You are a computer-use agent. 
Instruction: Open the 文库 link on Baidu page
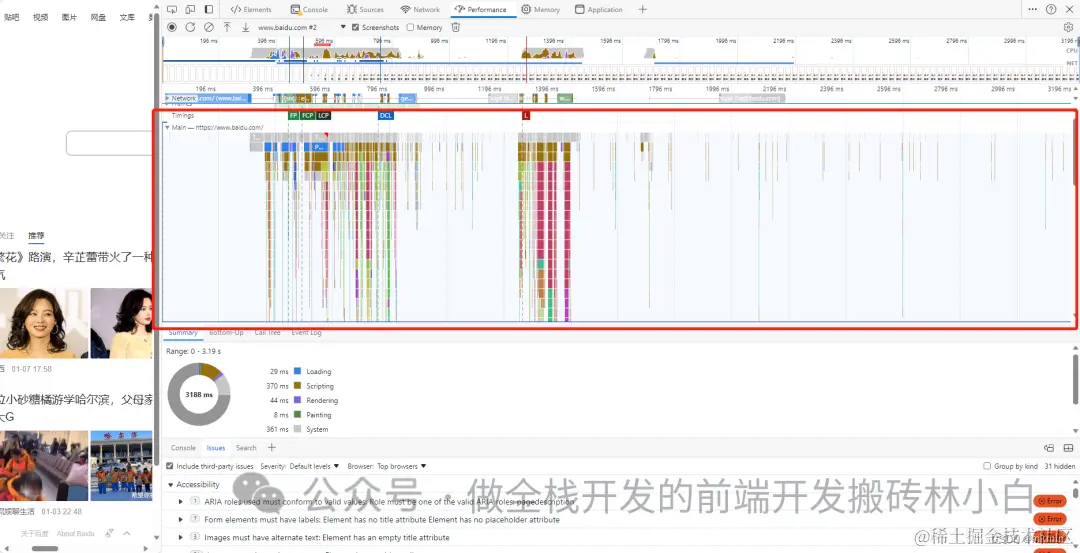coord(127,18)
